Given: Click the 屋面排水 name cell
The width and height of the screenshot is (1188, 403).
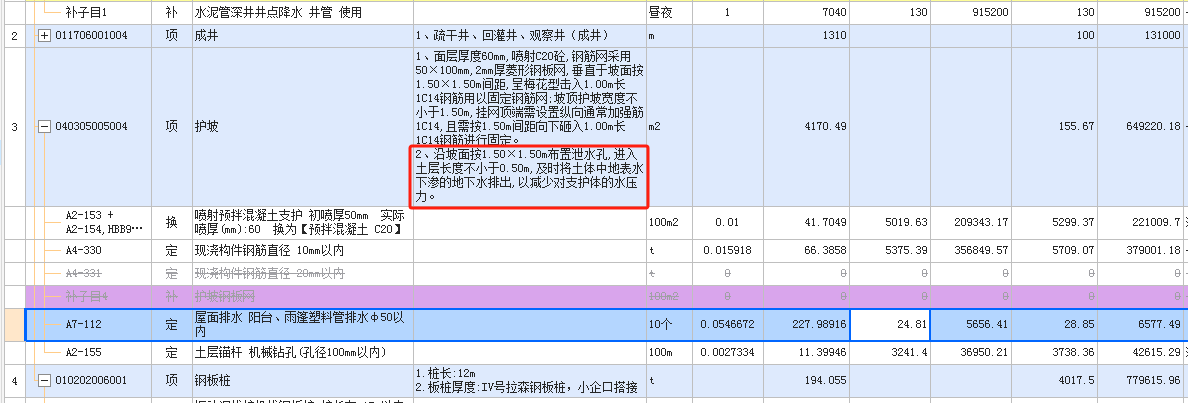Looking at the screenshot, I should point(300,324).
